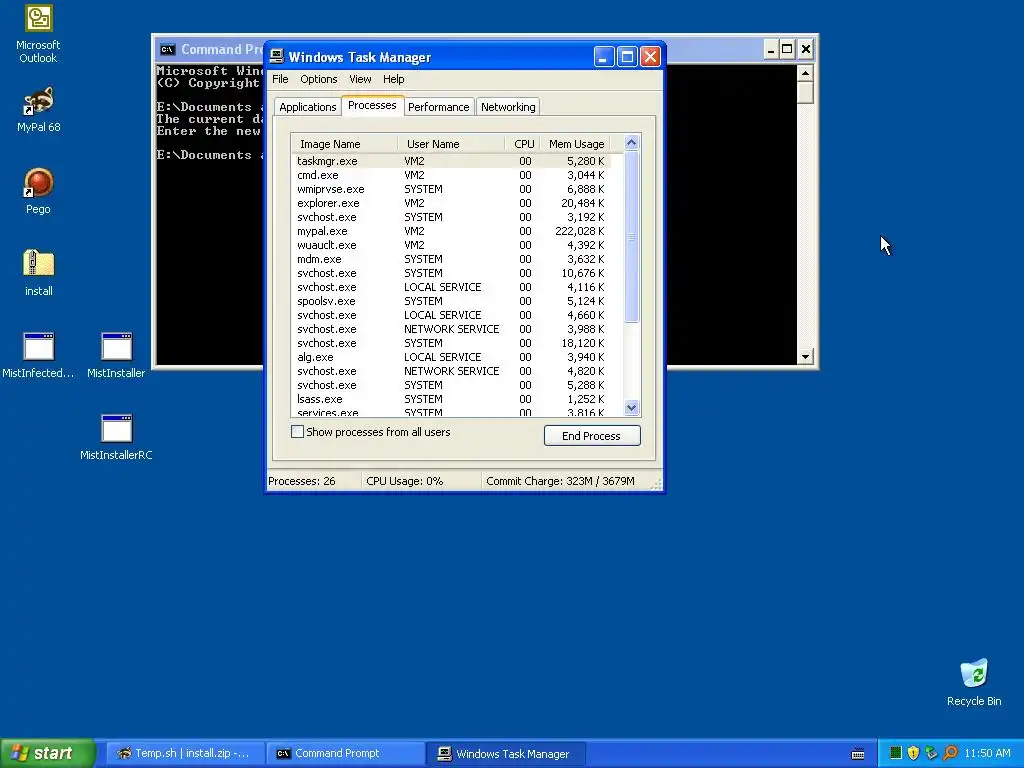Click the magnifier tray icon
1024x768 pixels.
coord(950,753)
